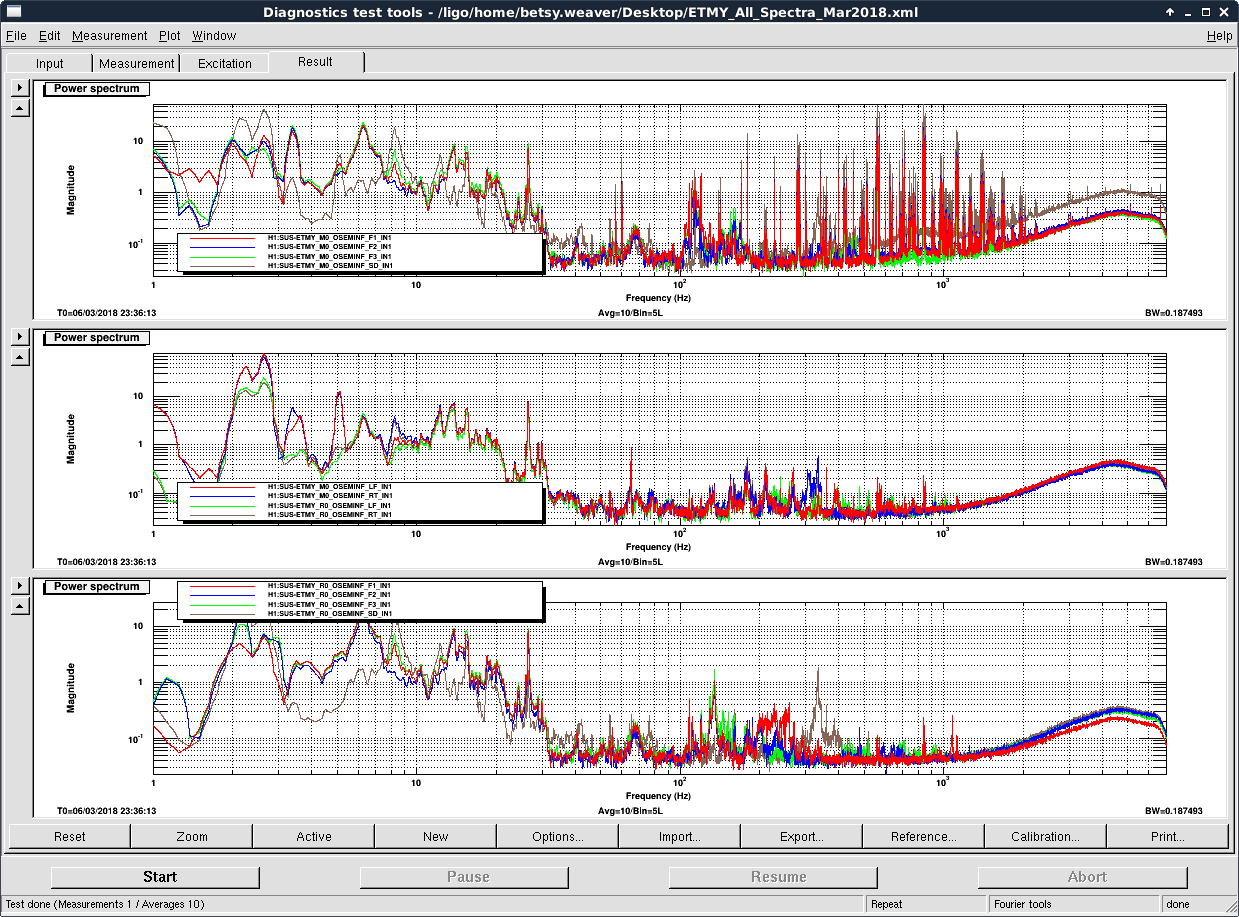This screenshot has height=917, width=1239.
Task: Select legend entry H1:SUS-ETMY_R0_OSEMINF_F1_IN1
Action: [x=329, y=585]
